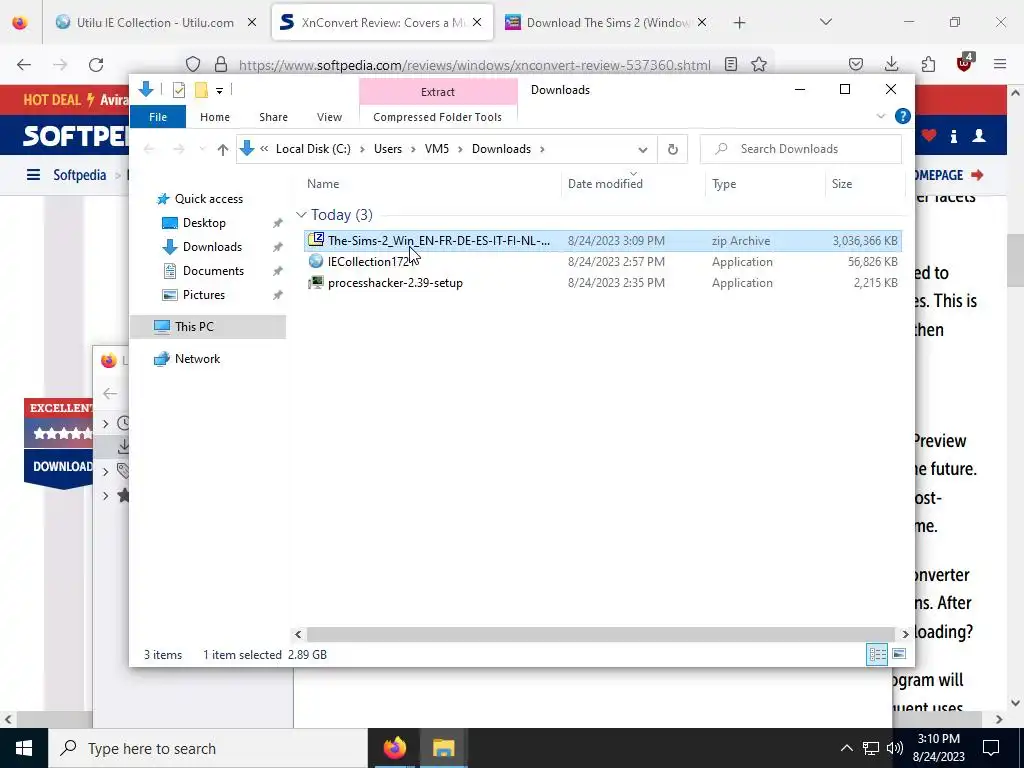Viewport: 1024px width, 768px height.
Task: Open Desktop in navigation pane
Action: (x=204, y=223)
